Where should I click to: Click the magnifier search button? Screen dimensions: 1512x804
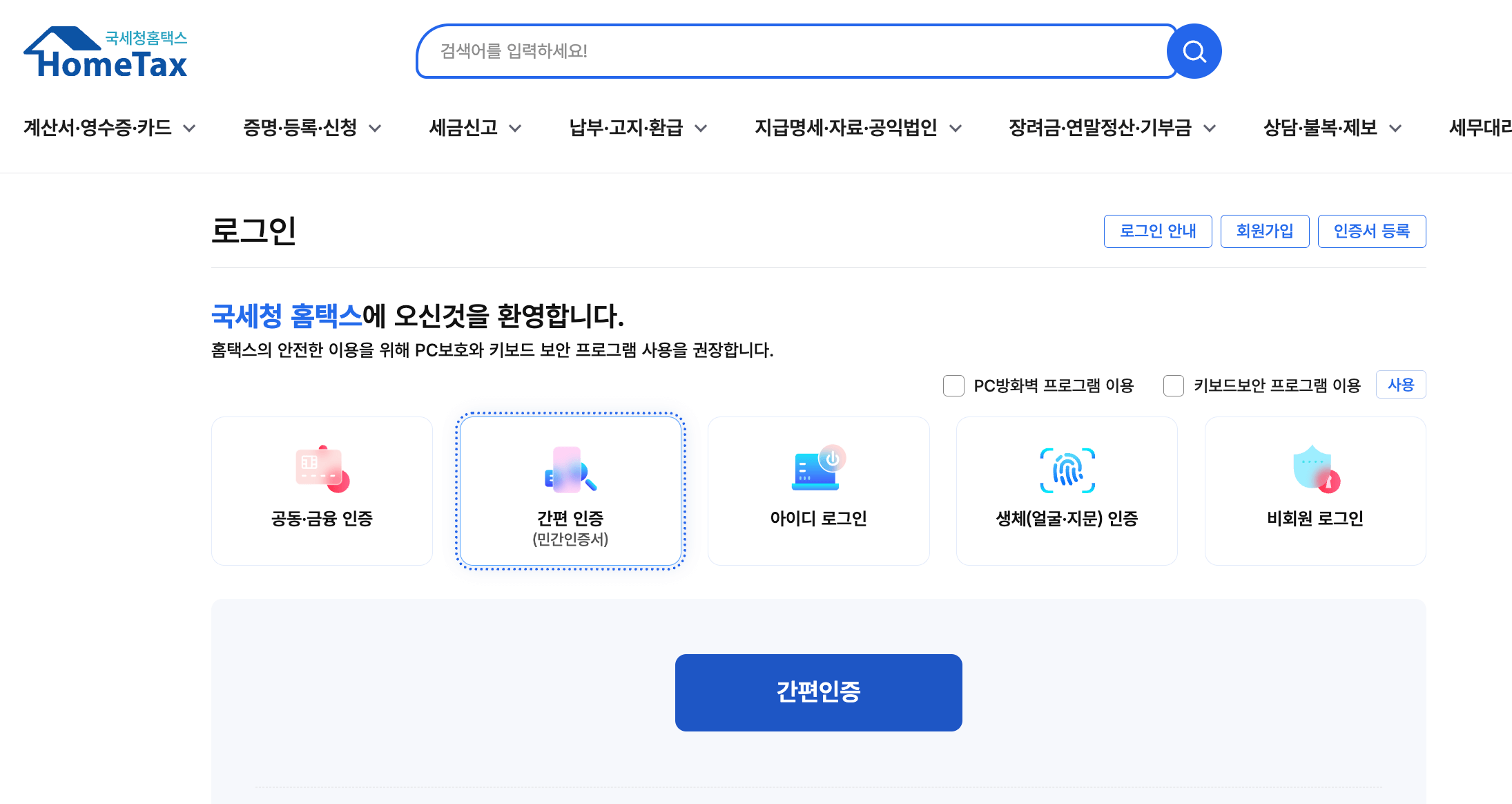[1194, 51]
